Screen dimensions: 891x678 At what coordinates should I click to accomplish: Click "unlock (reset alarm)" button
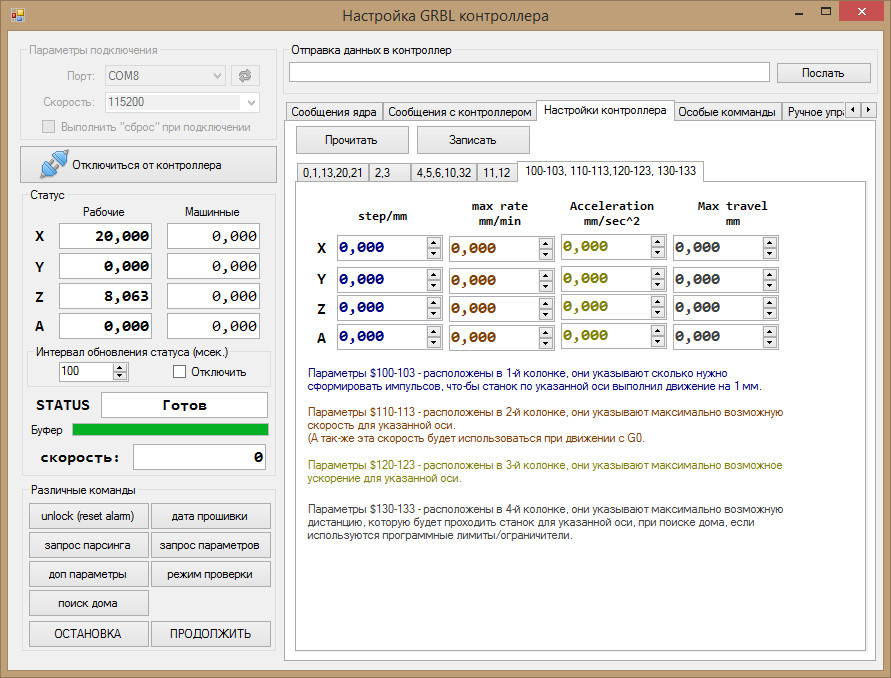89,516
